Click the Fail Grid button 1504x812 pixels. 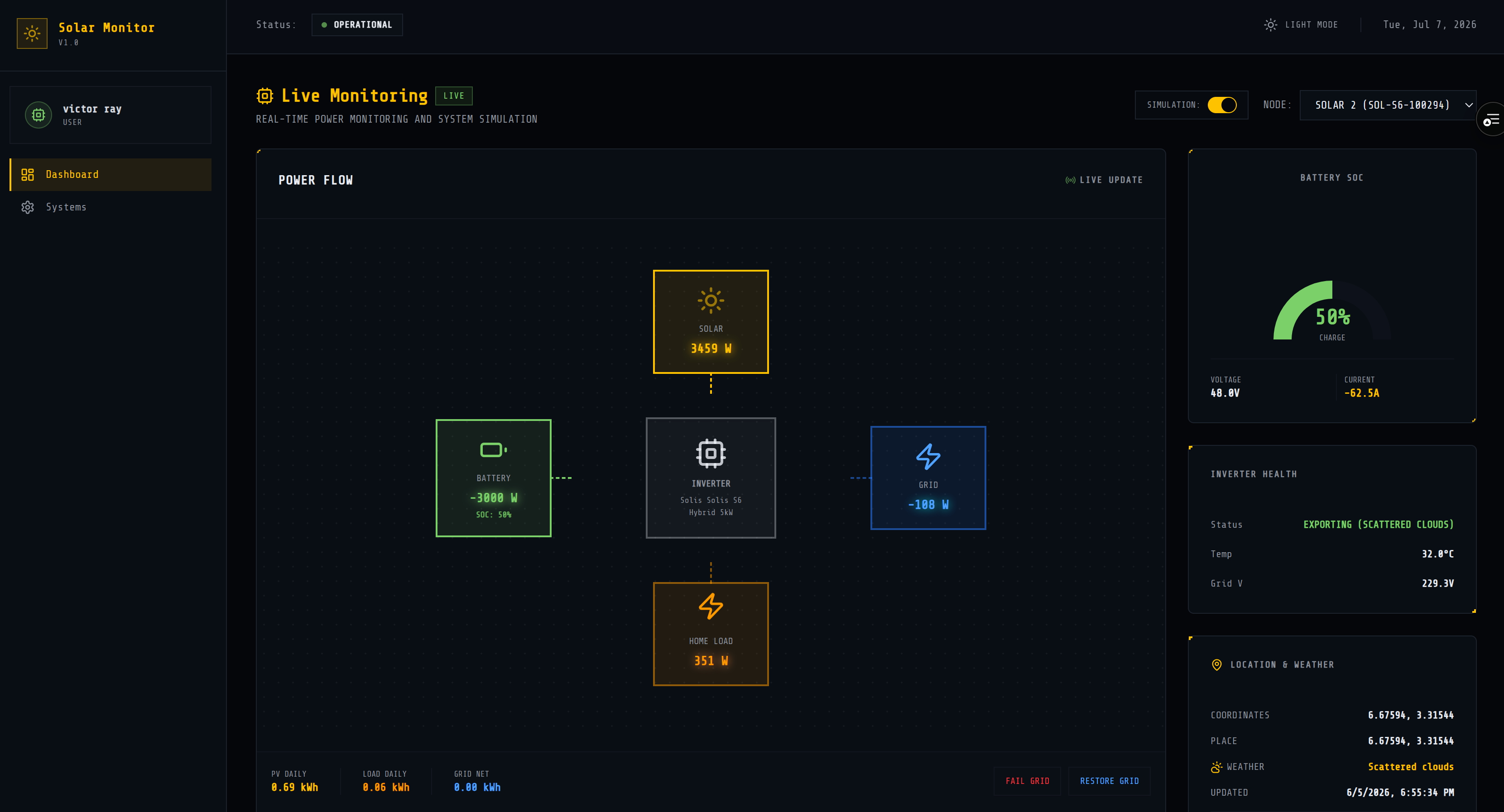(x=1027, y=781)
